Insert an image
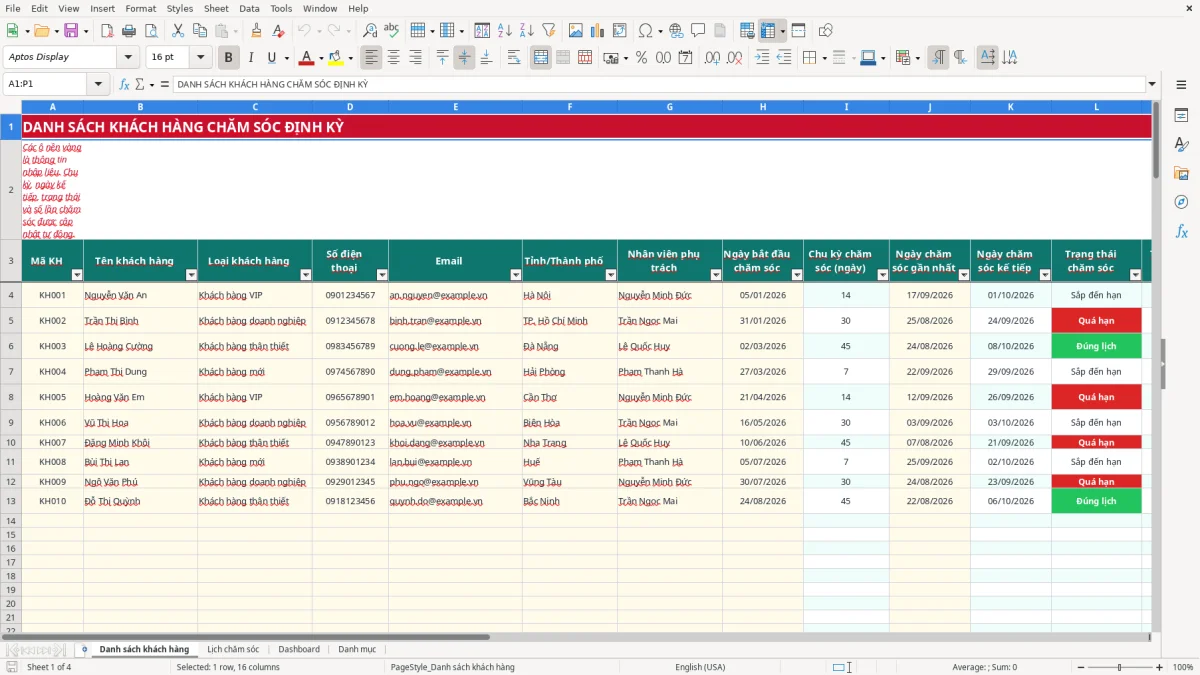Screen dimensions: 1200x675 [574, 31]
